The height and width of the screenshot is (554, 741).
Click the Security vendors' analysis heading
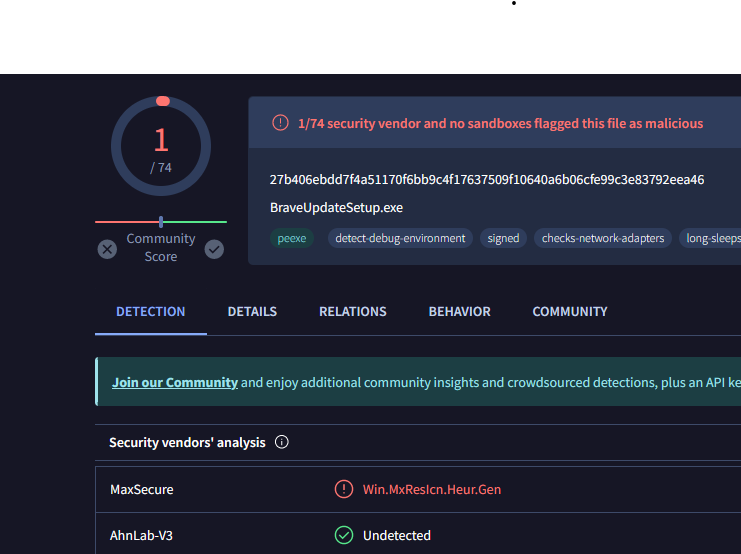click(x=188, y=442)
